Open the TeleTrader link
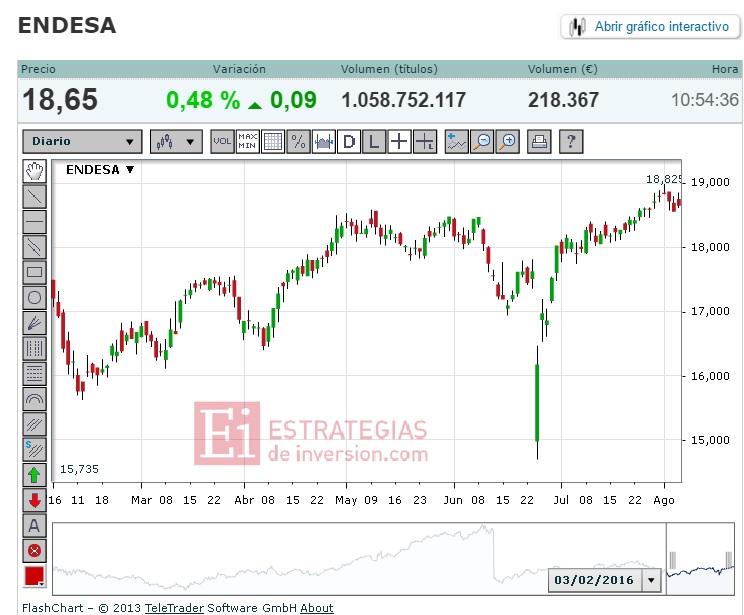This screenshot has width=744, height=615. click(174, 608)
